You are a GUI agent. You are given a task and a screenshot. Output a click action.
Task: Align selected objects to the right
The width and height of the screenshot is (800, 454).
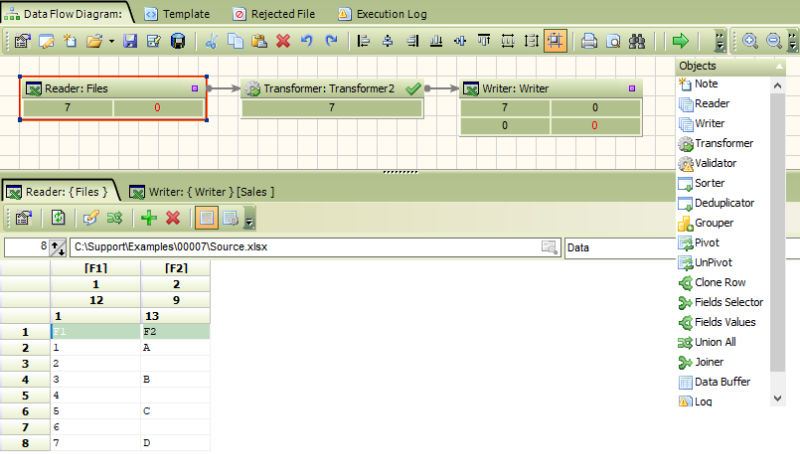pyautogui.click(x=412, y=41)
